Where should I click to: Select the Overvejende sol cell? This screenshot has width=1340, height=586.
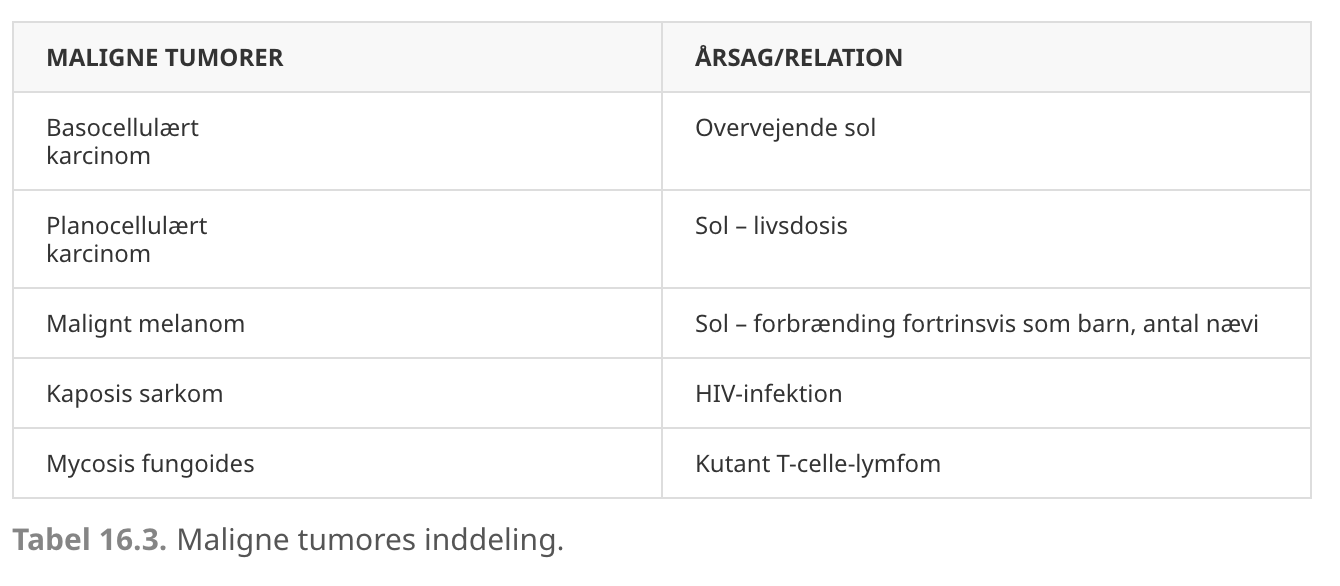(986, 141)
